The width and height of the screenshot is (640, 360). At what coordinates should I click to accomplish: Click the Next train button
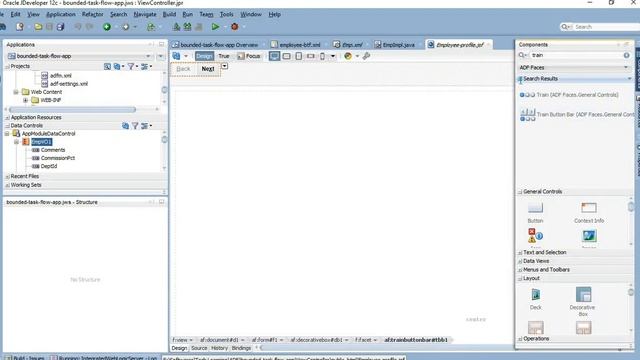208,69
